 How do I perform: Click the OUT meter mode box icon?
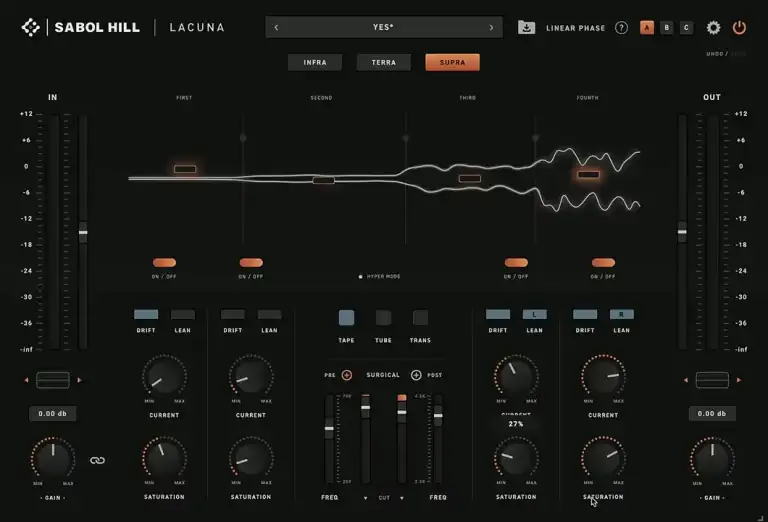712,380
